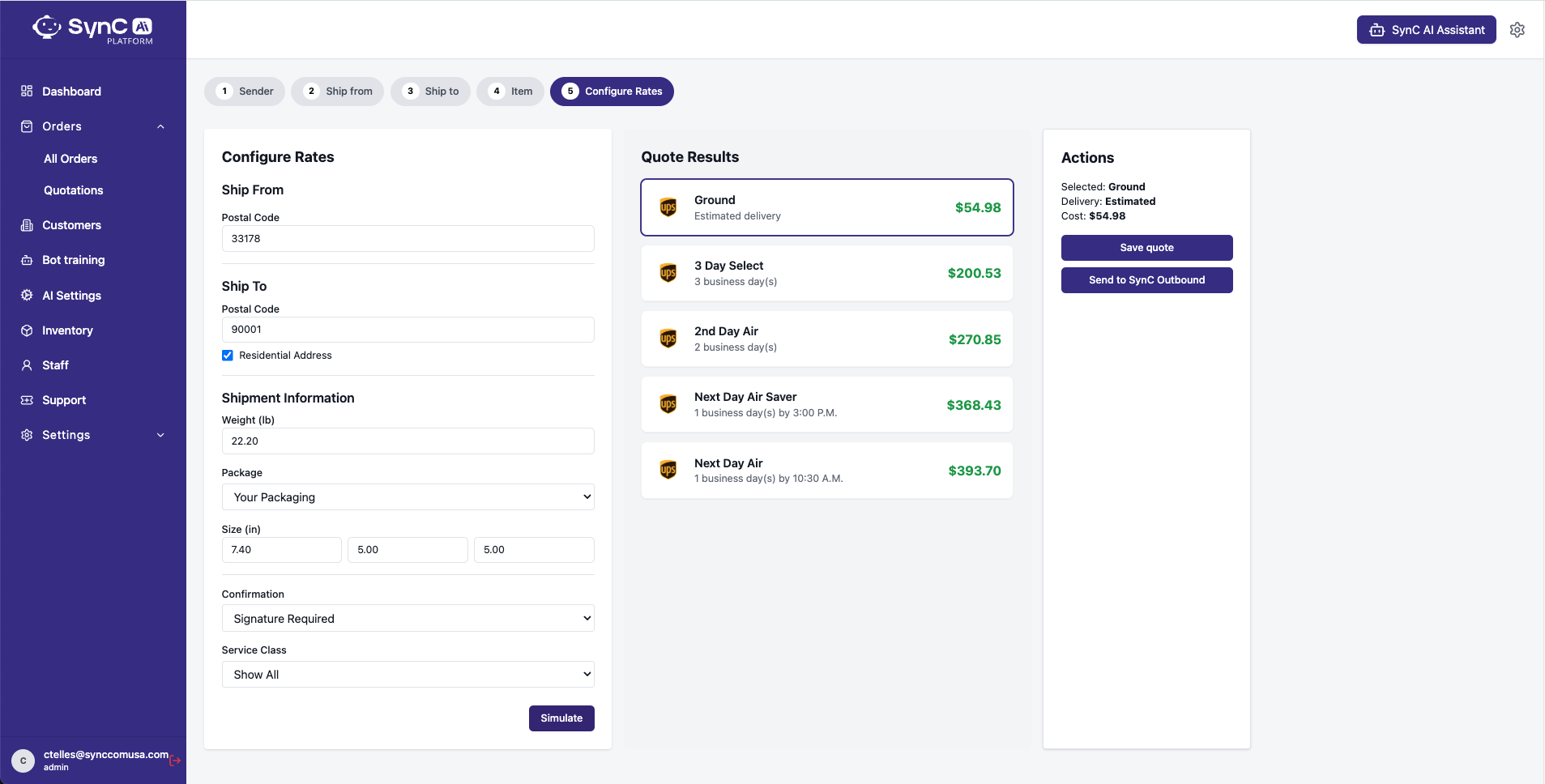
Task: Uncheck Residential Address
Action: coord(227,355)
